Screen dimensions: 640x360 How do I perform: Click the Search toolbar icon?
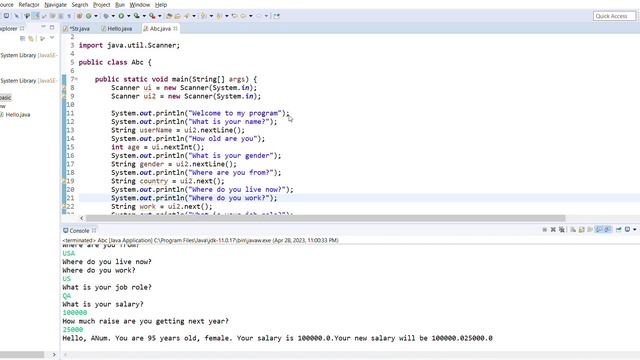click(187, 16)
